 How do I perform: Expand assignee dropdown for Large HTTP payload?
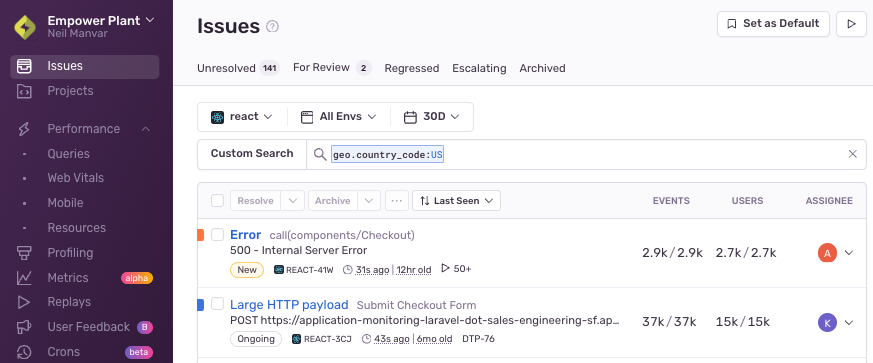coord(849,322)
